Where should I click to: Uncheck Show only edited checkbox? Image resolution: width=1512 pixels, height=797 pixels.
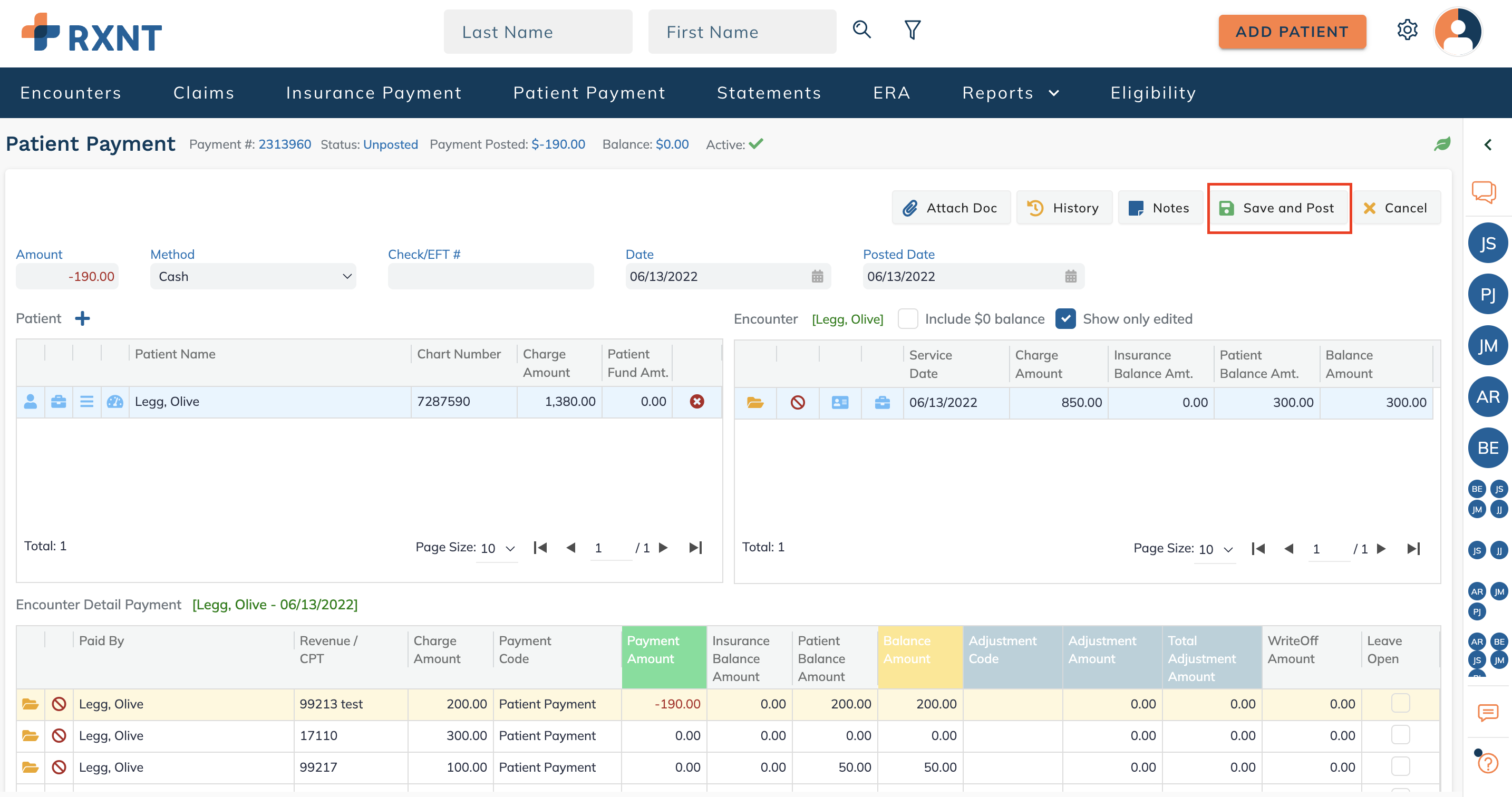click(x=1065, y=319)
